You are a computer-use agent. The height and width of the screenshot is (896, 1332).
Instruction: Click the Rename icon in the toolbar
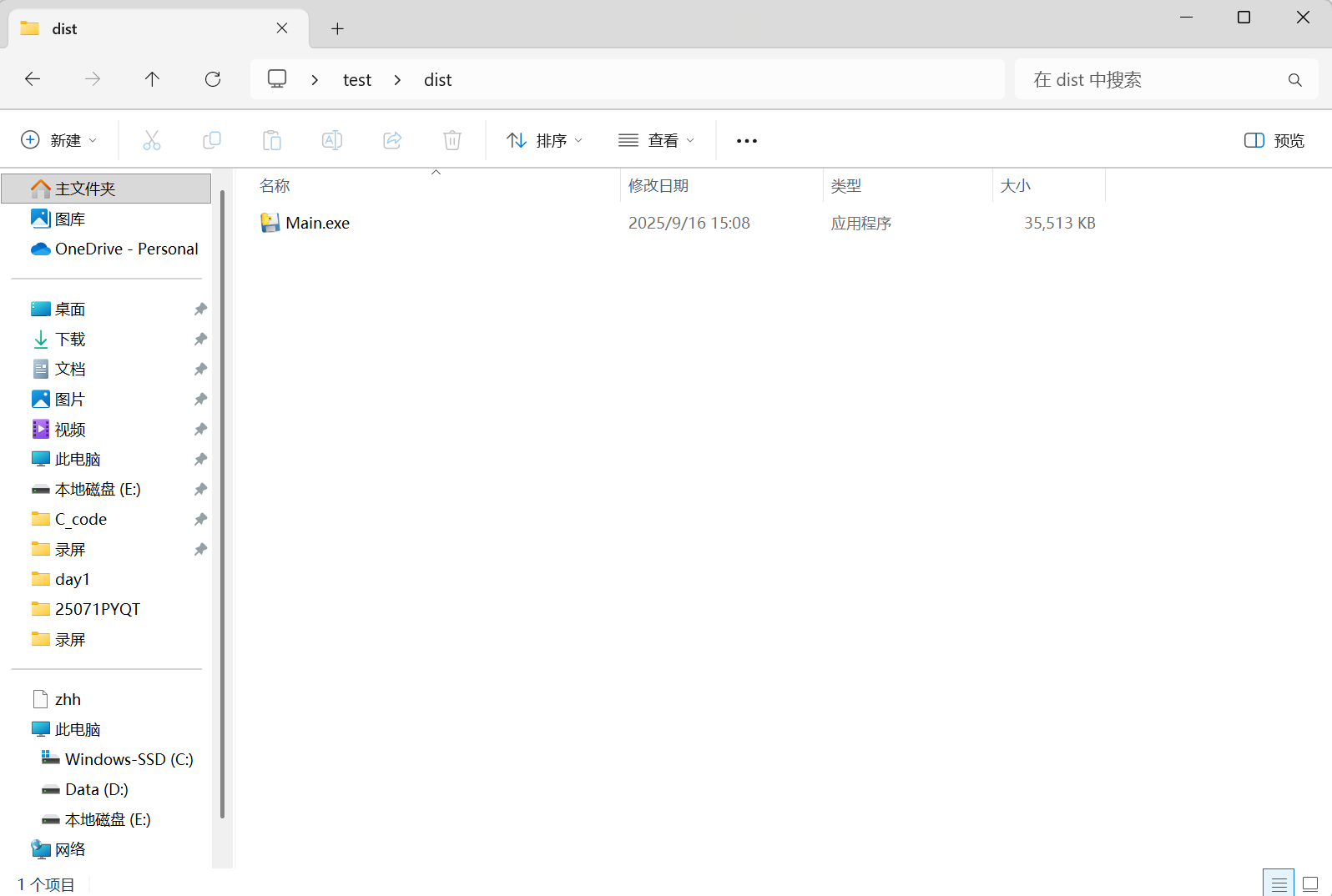[x=332, y=140]
